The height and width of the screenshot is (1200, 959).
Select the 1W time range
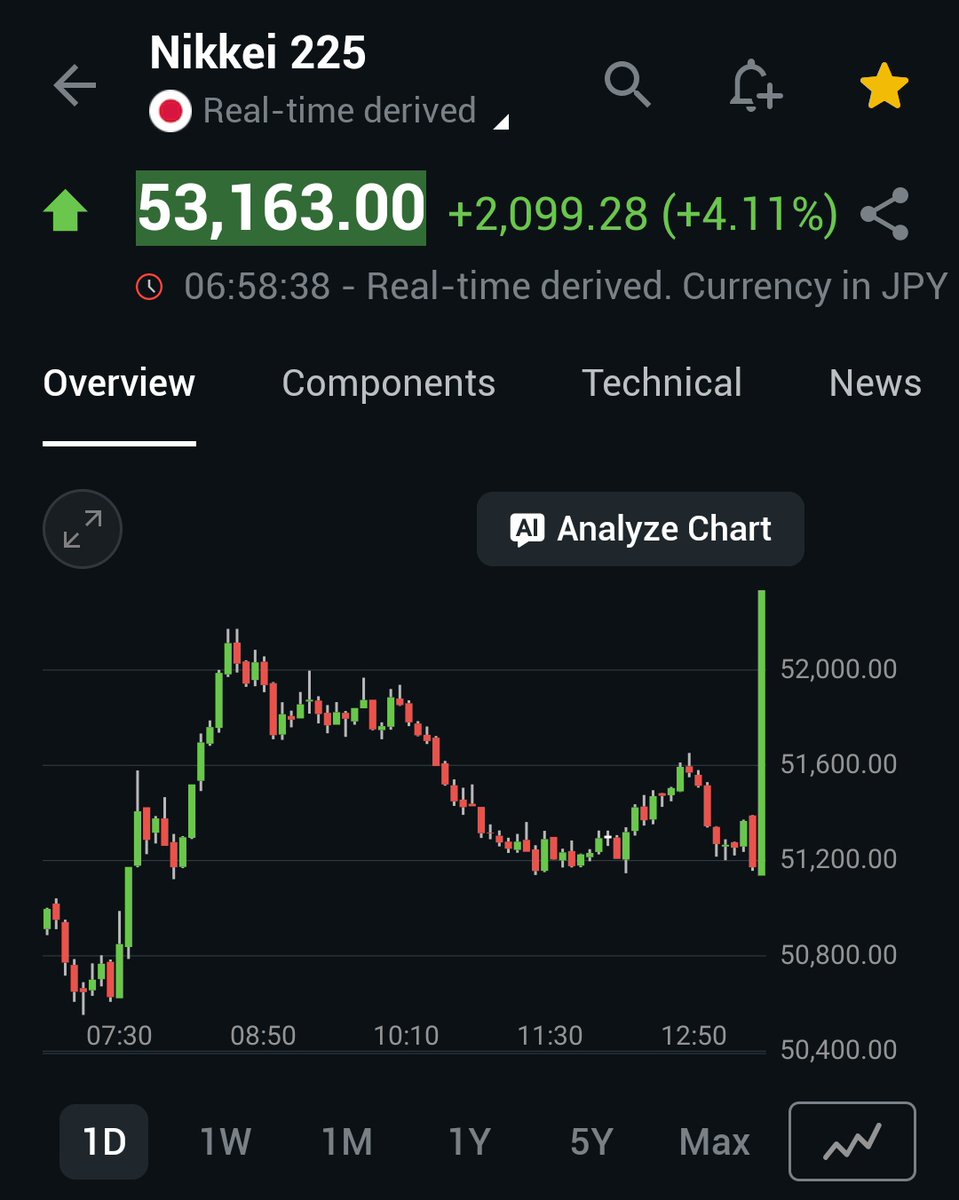(x=225, y=1141)
